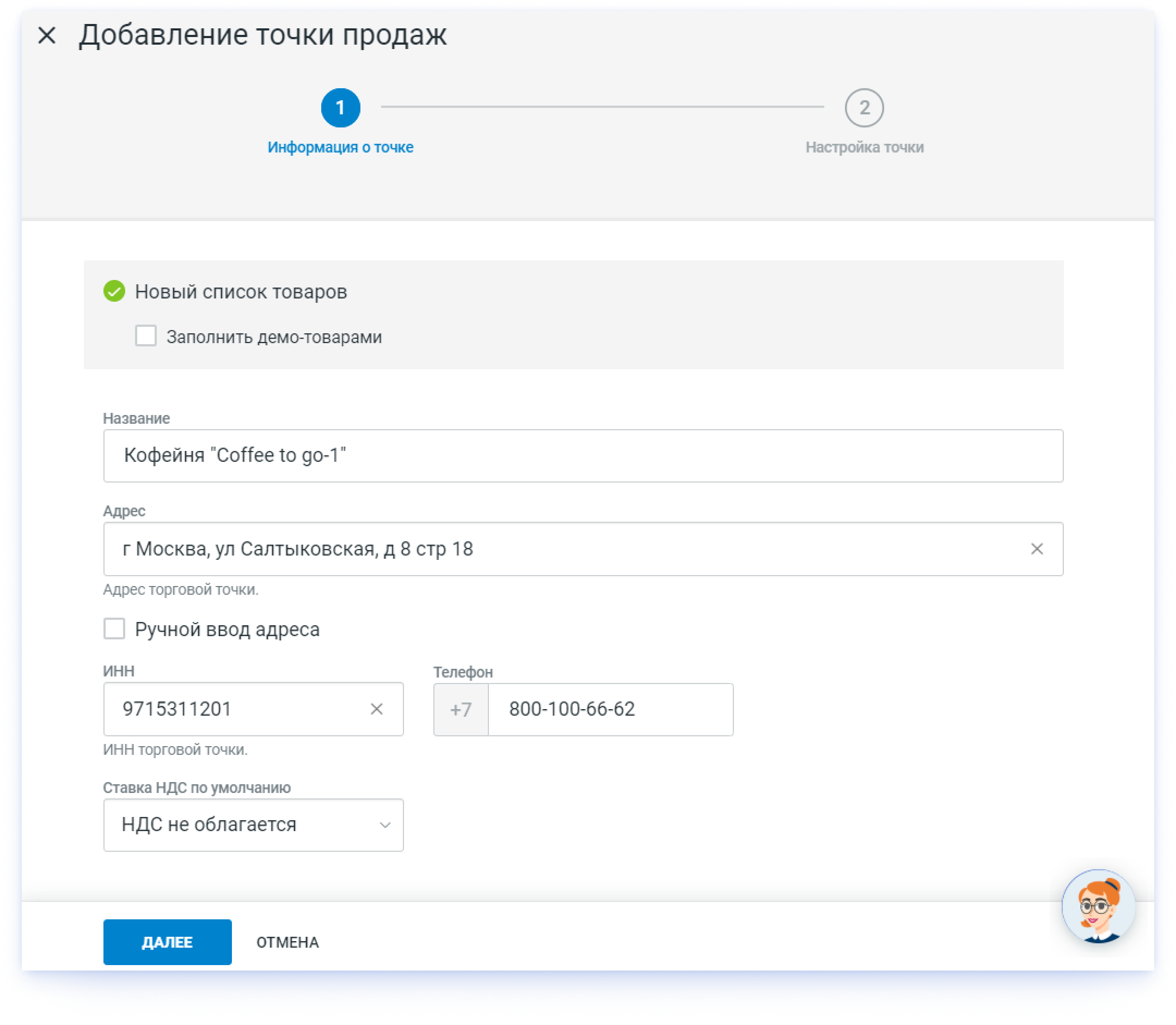The image size is (1176, 1025).
Task: Click the +7 phone country prefix
Action: click(461, 710)
